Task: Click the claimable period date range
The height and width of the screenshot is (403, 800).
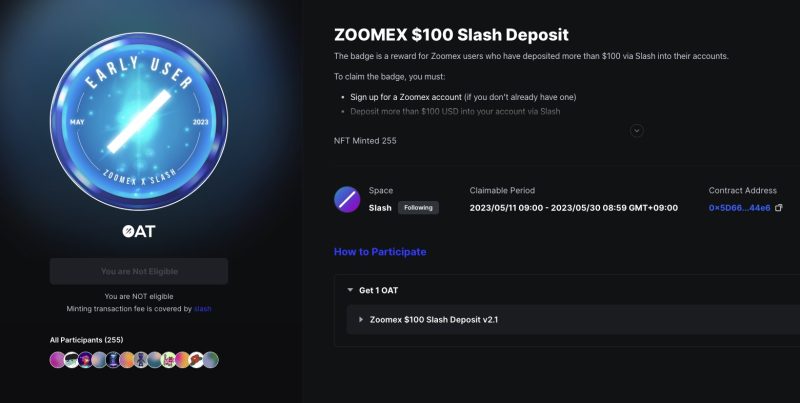Action: (x=573, y=208)
